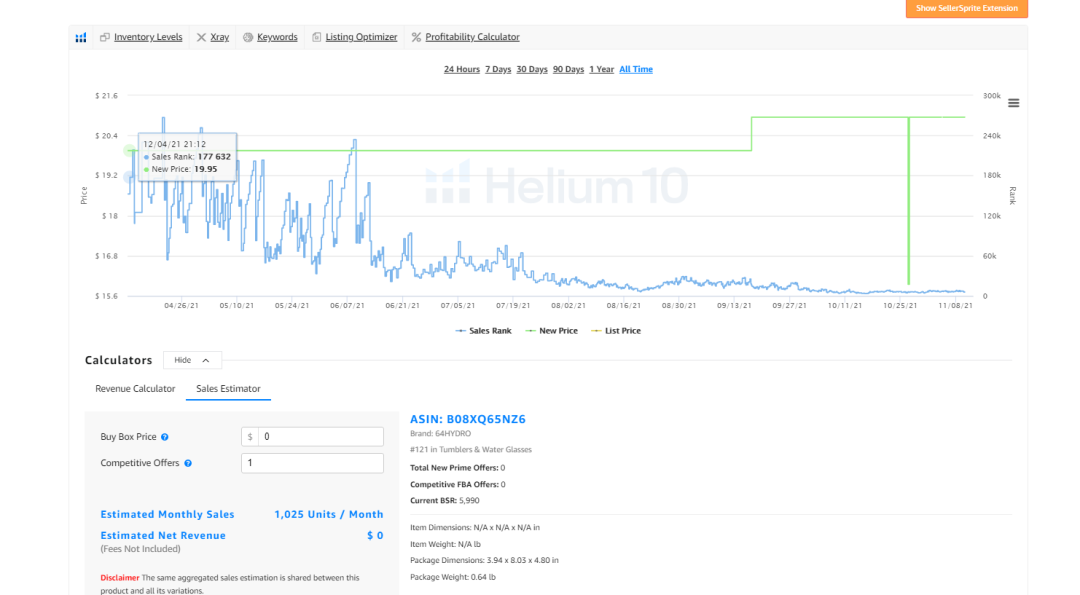Screen dimensions: 1080x595
Task: Toggle List Price series in legend
Action: click(x=616, y=331)
